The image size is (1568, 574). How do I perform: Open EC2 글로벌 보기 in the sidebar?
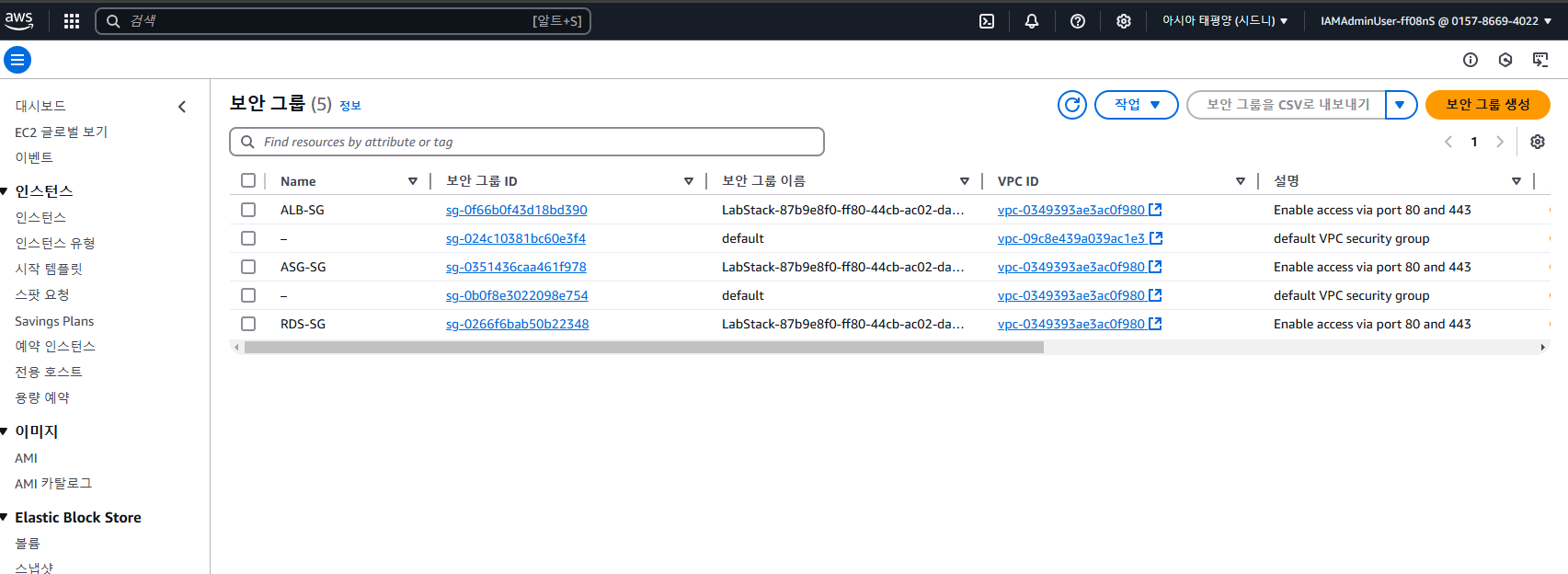62,132
